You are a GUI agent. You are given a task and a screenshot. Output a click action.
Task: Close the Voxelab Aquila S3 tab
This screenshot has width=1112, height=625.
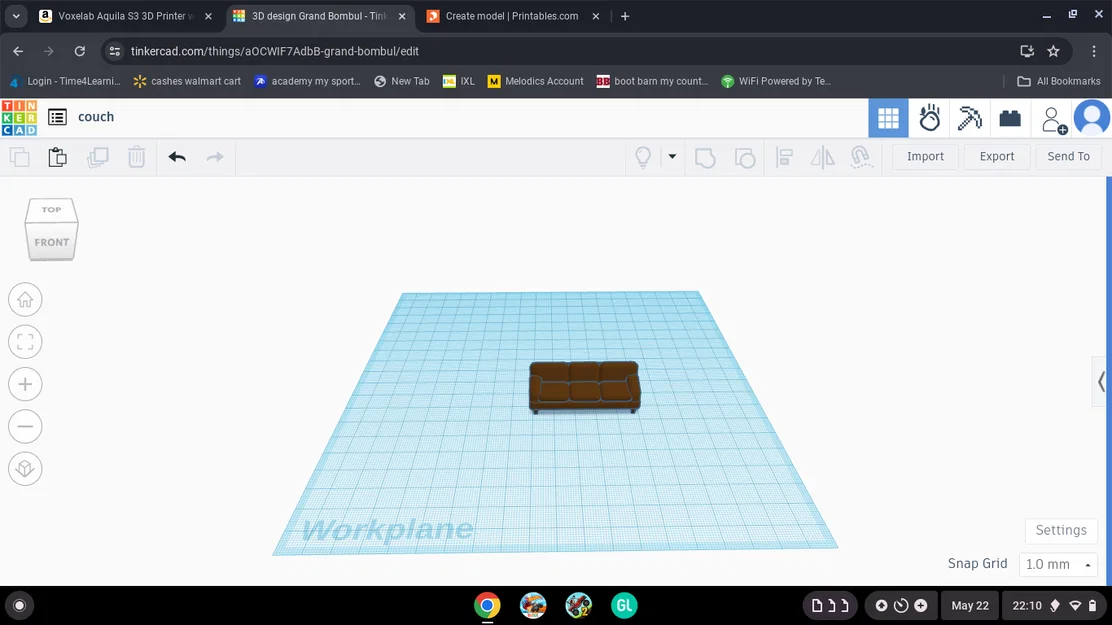point(208,16)
